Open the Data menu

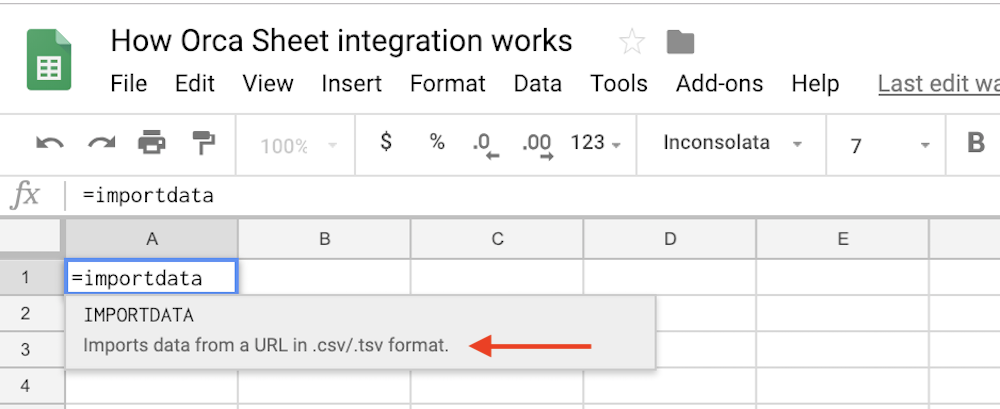[x=537, y=84]
